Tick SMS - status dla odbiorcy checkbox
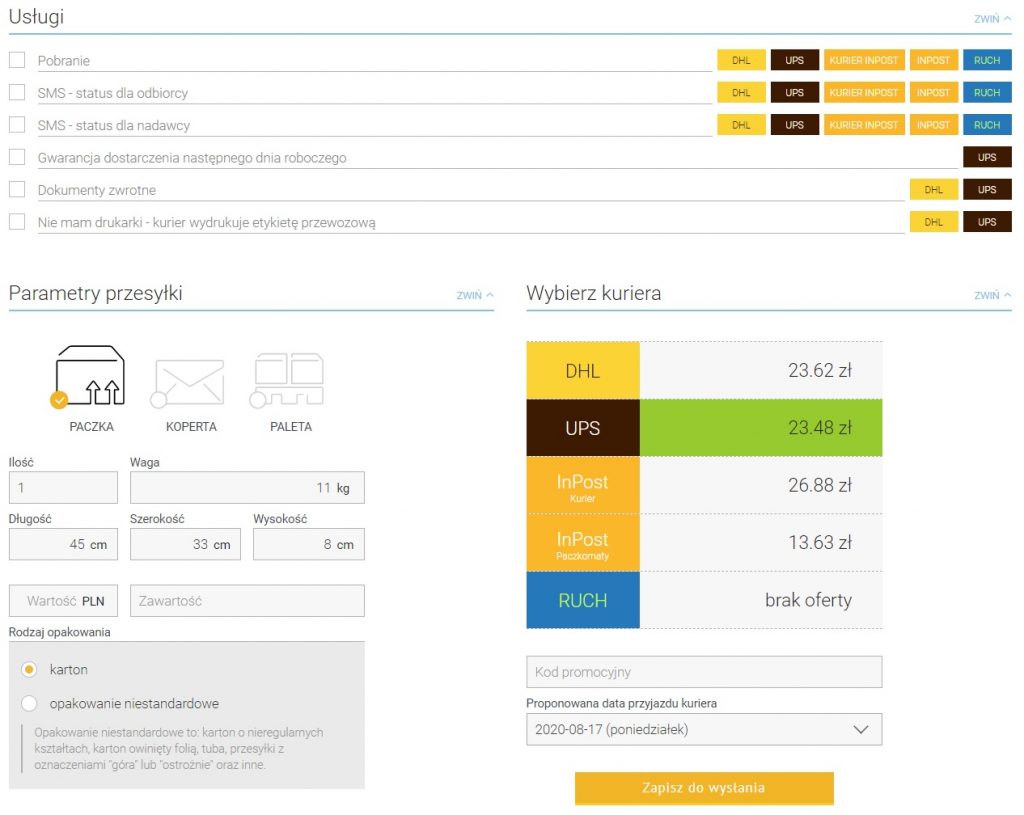Viewport: 1024px width, 815px height. 17,92
